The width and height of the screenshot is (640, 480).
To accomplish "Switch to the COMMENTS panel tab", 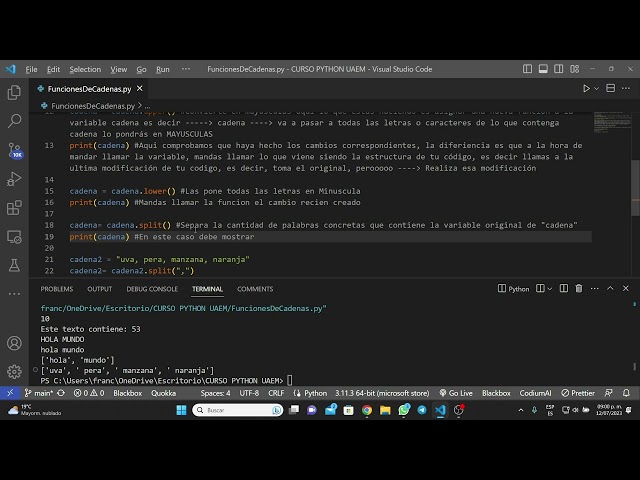I will click(255, 289).
